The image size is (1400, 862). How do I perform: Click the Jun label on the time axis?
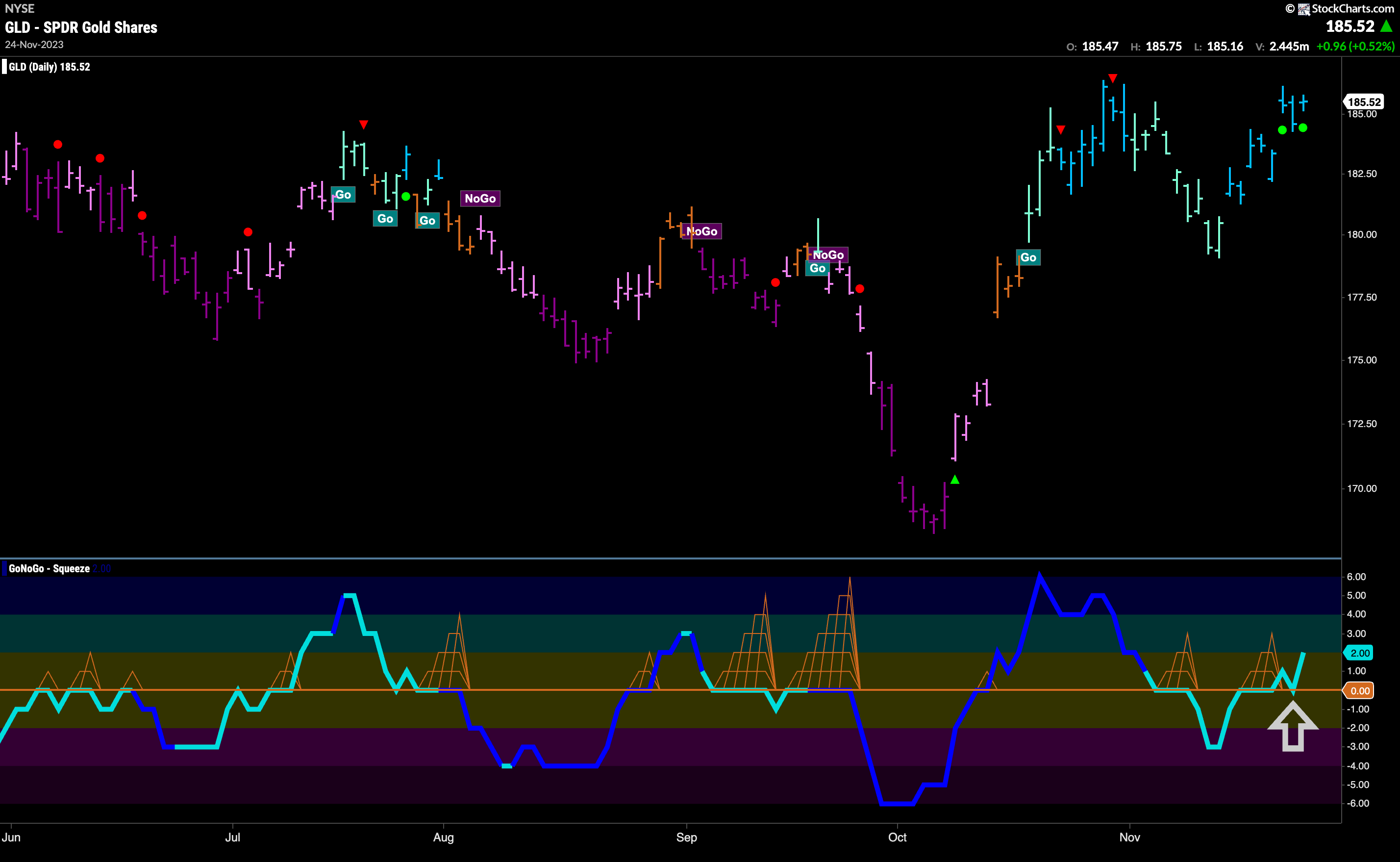11,837
